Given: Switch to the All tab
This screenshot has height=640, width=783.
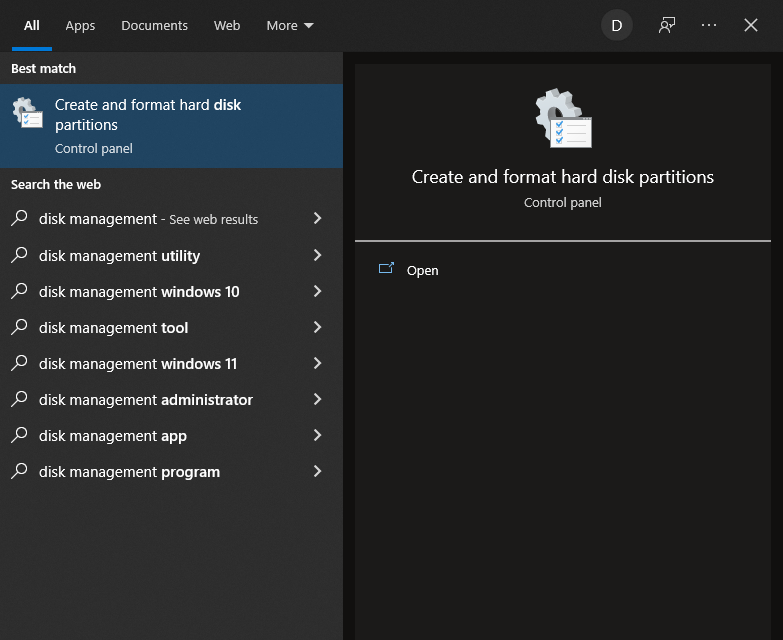Looking at the screenshot, I should pyautogui.click(x=31, y=25).
